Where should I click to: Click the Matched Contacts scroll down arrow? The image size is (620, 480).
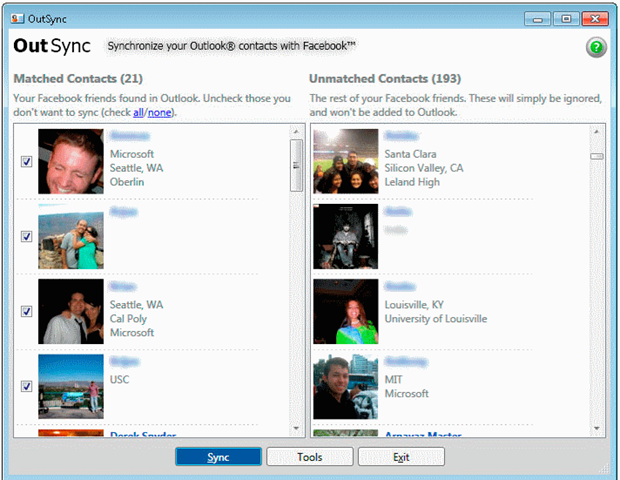296,429
